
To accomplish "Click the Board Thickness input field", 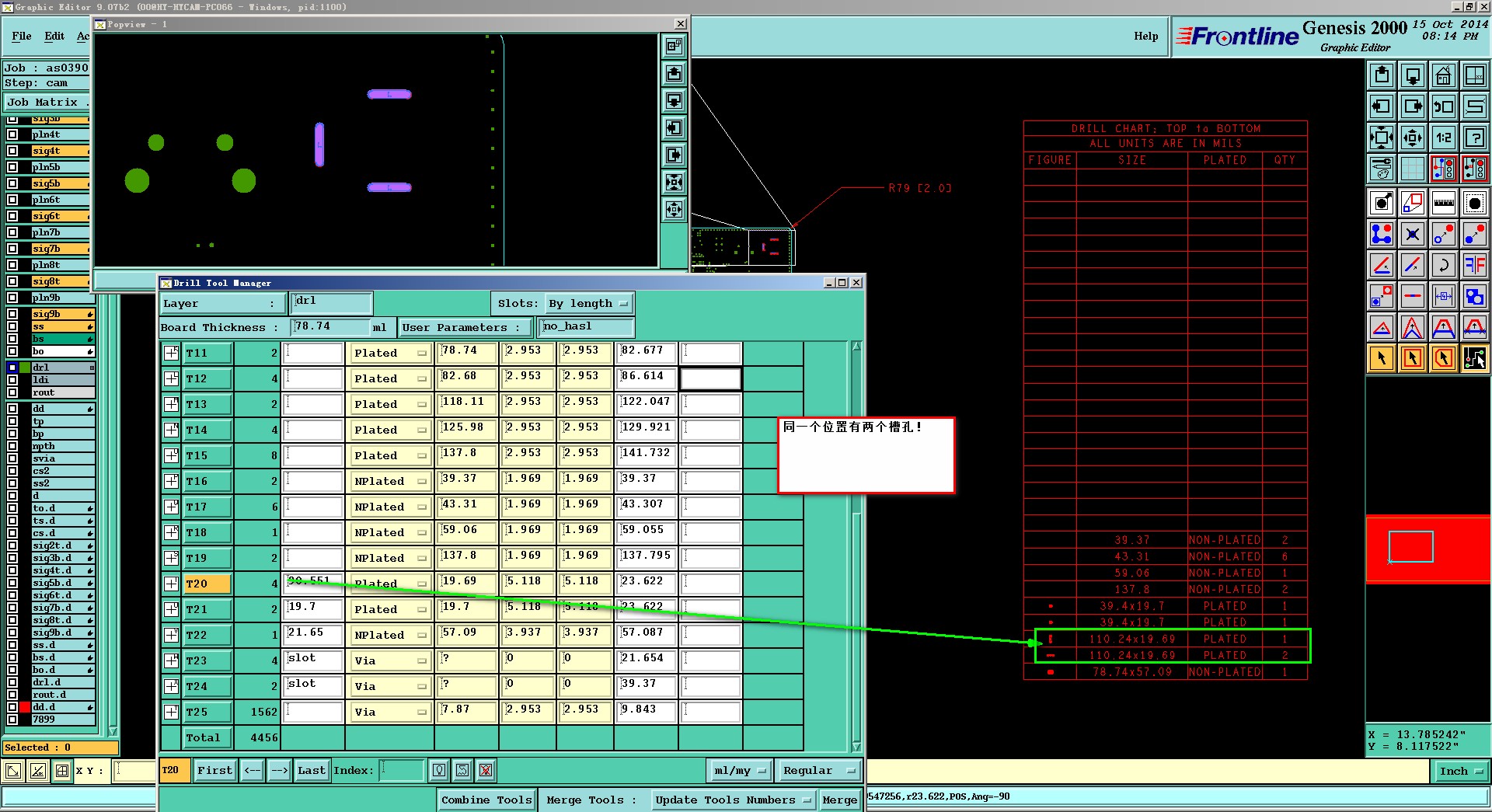I will coord(330,327).
